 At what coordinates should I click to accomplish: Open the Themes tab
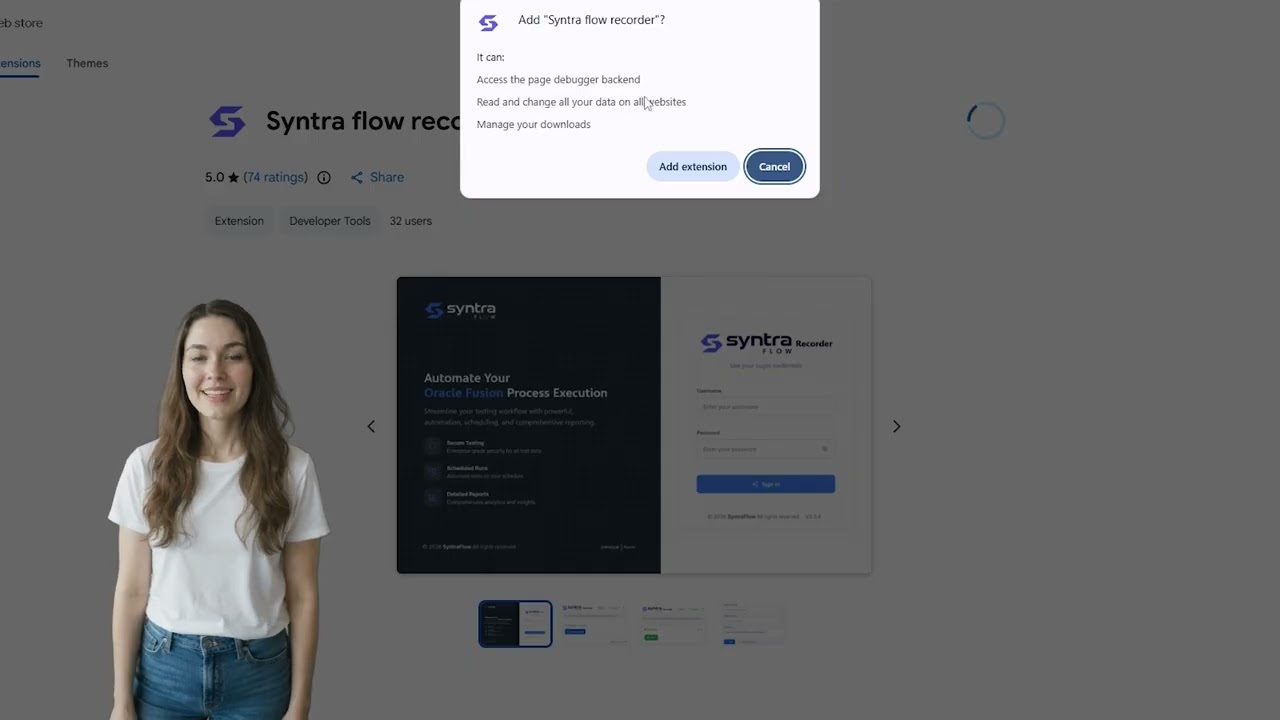pyautogui.click(x=87, y=63)
